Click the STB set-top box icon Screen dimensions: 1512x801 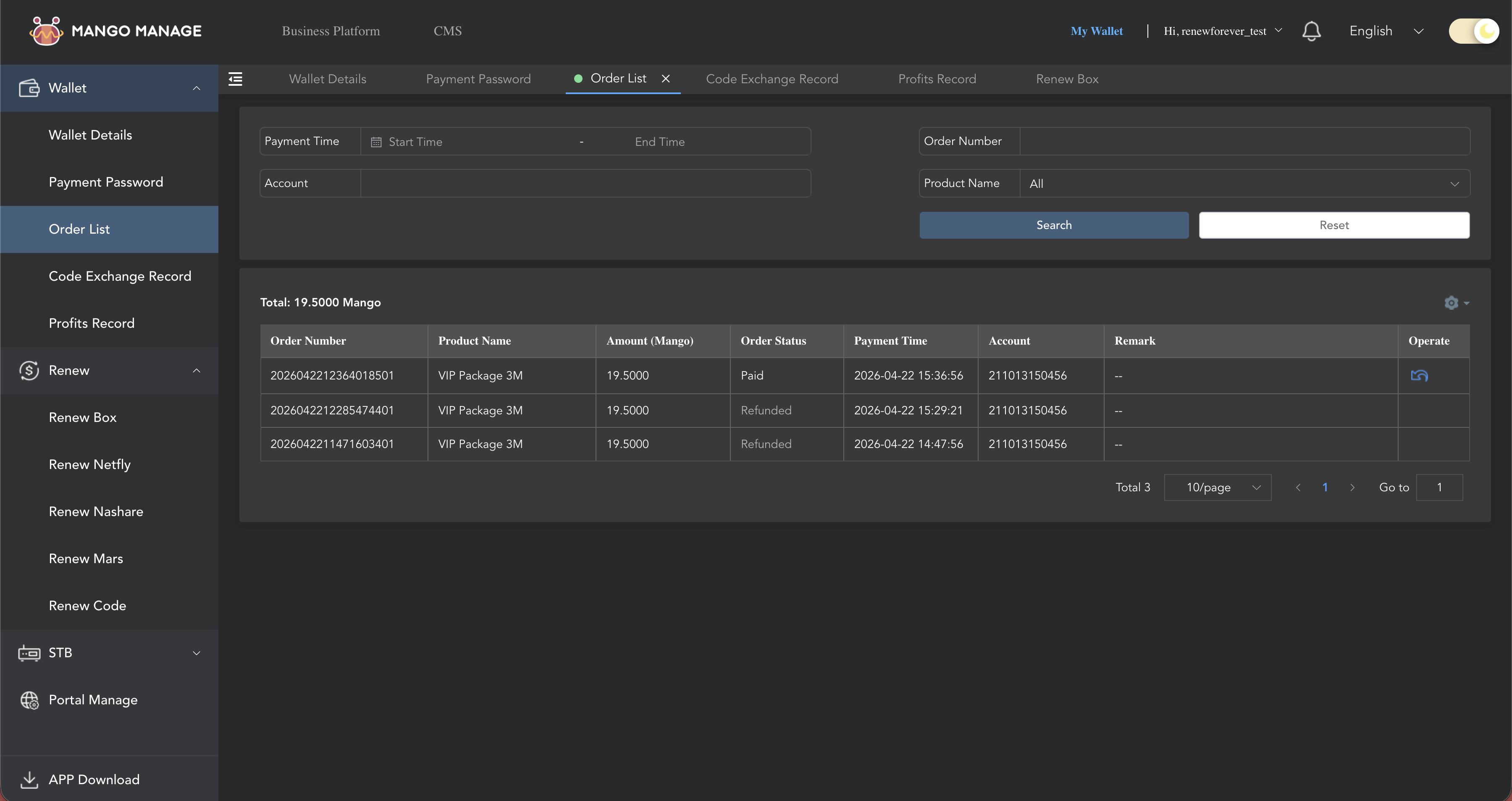(x=29, y=652)
